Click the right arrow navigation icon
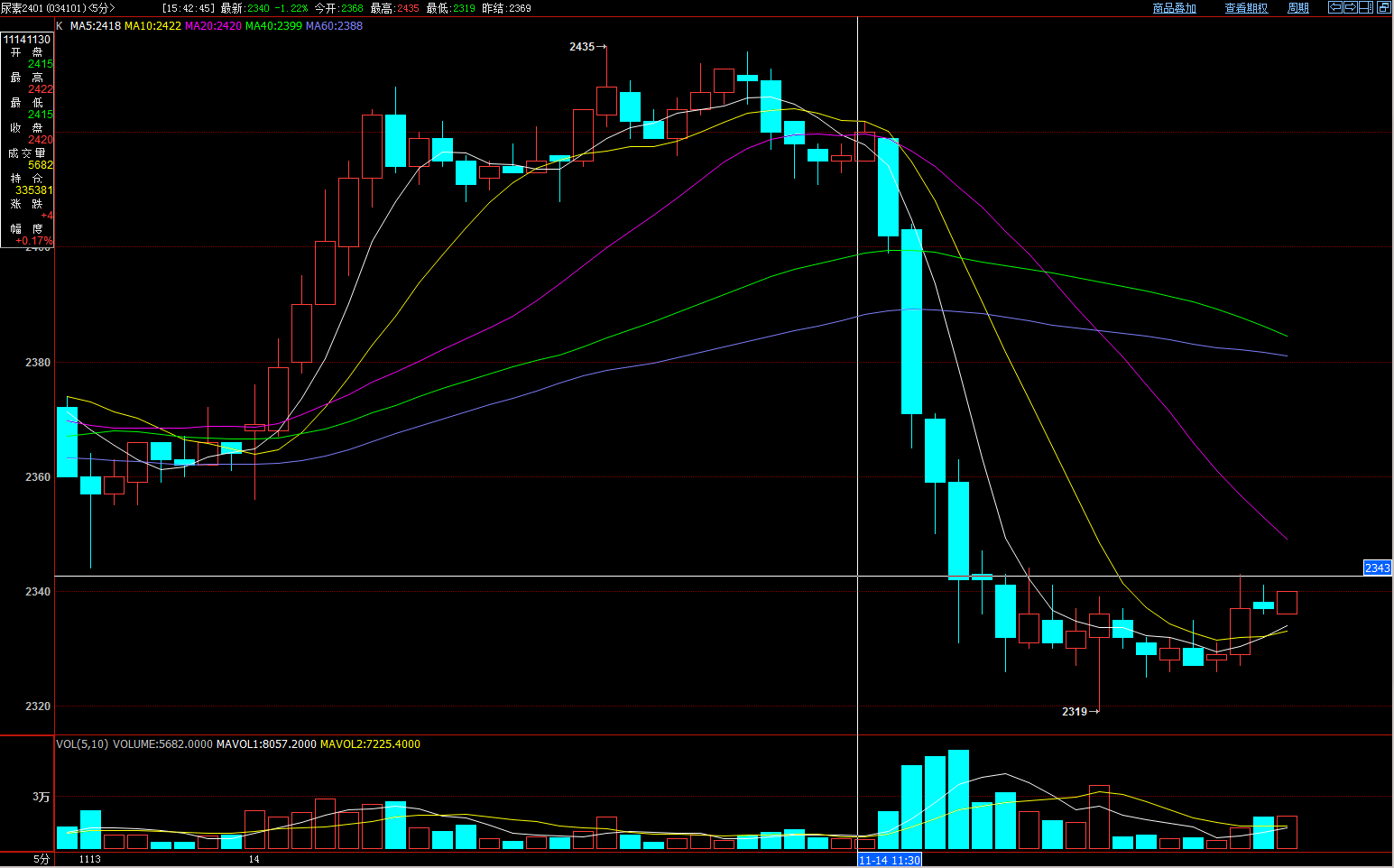Screen dimensions: 1394x868 click(1351, 7)
